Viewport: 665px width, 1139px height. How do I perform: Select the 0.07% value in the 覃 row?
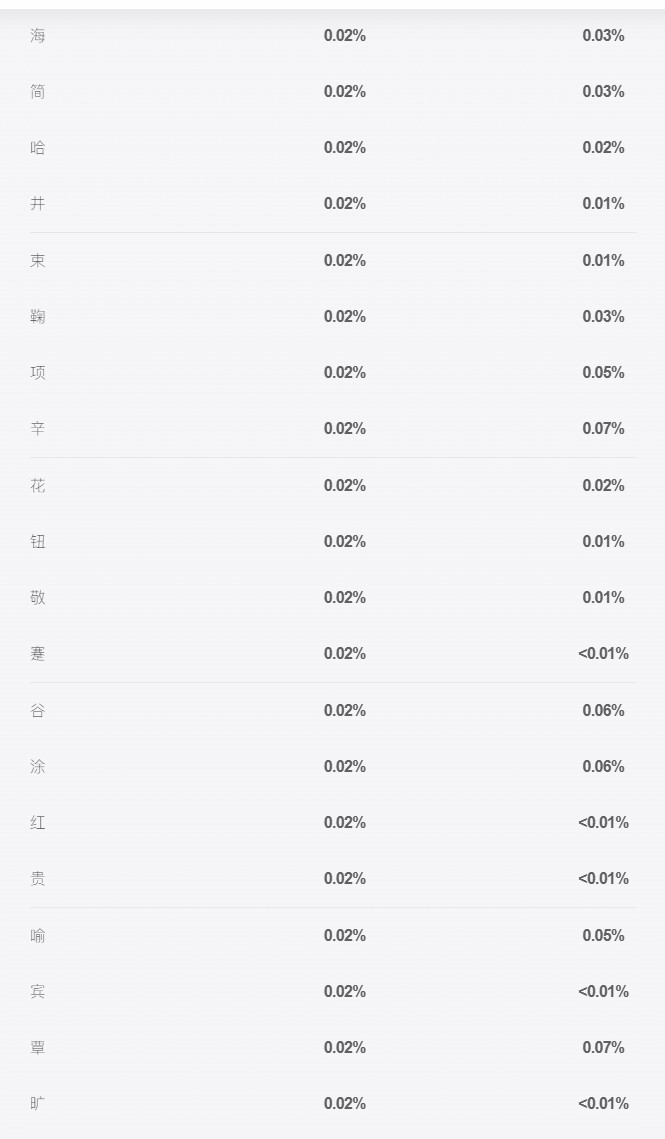coord(603,1047)
